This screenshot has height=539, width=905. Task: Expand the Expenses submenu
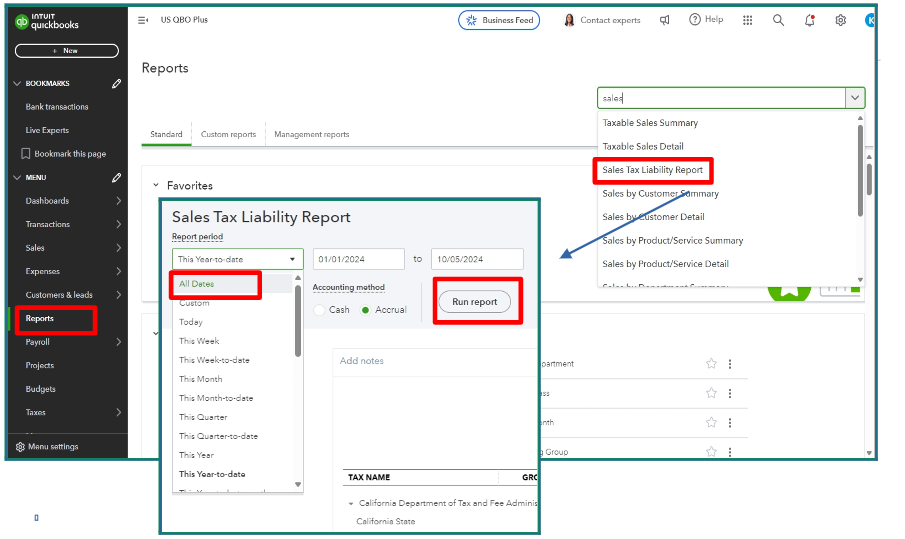click(x=118, y=271)
